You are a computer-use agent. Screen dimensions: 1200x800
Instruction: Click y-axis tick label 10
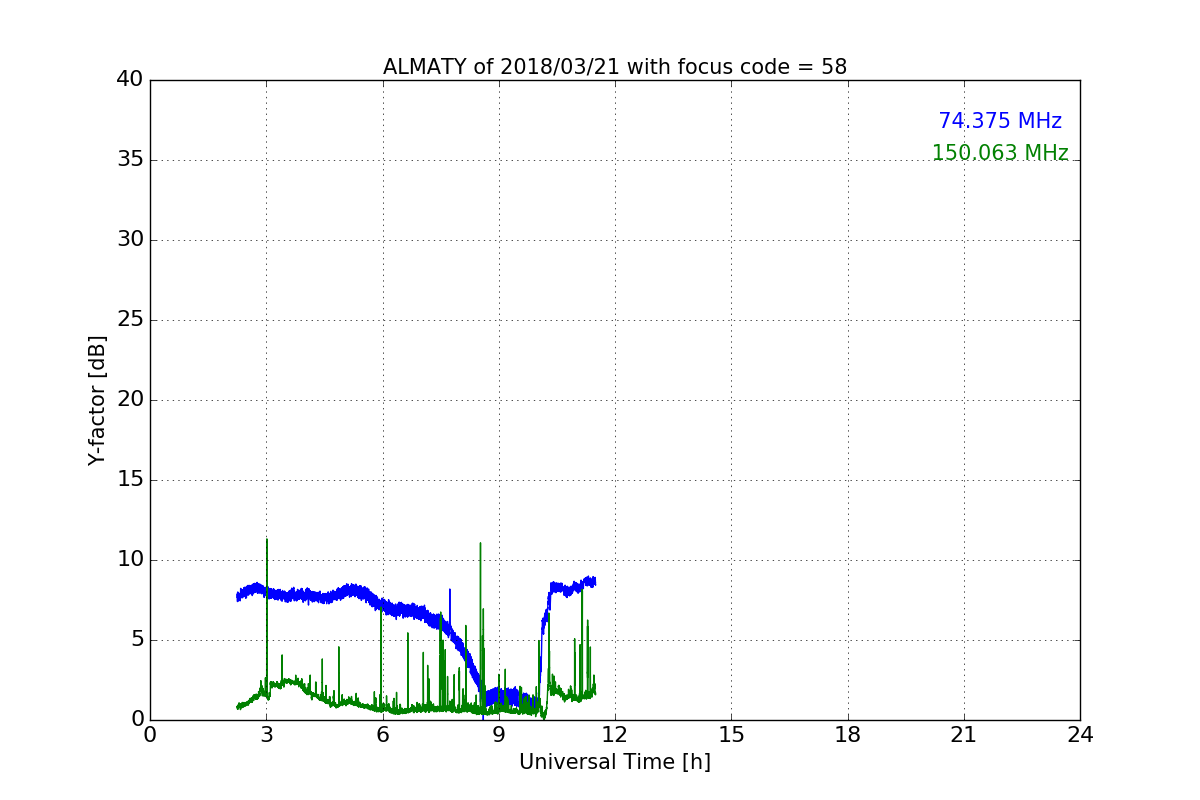(x=130, y=559)
